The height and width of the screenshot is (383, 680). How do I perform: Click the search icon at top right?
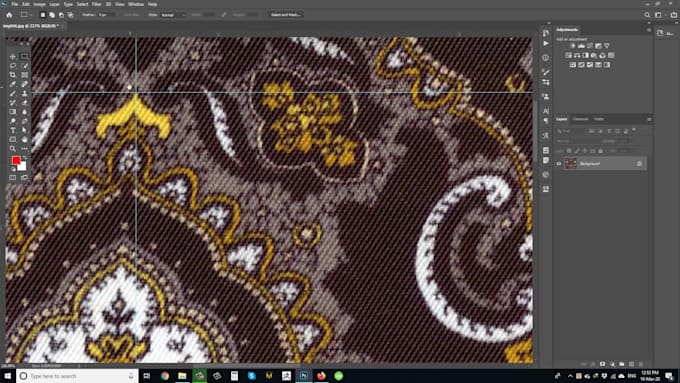[x=647, y=14]
